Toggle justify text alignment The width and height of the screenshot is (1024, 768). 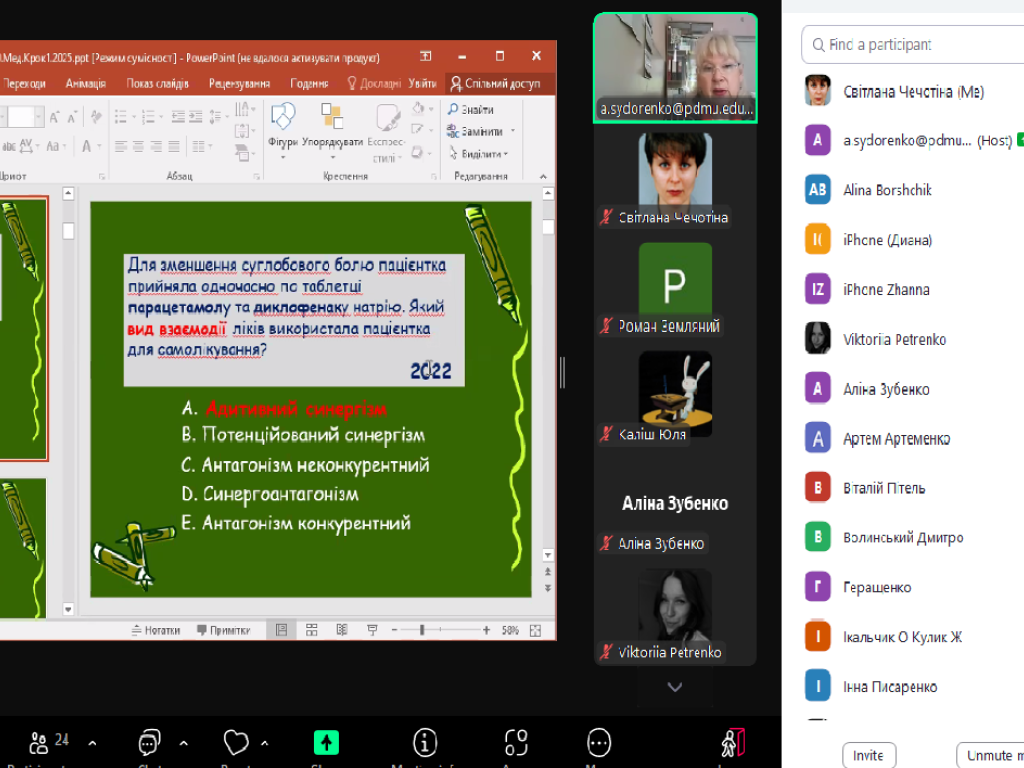174,146
